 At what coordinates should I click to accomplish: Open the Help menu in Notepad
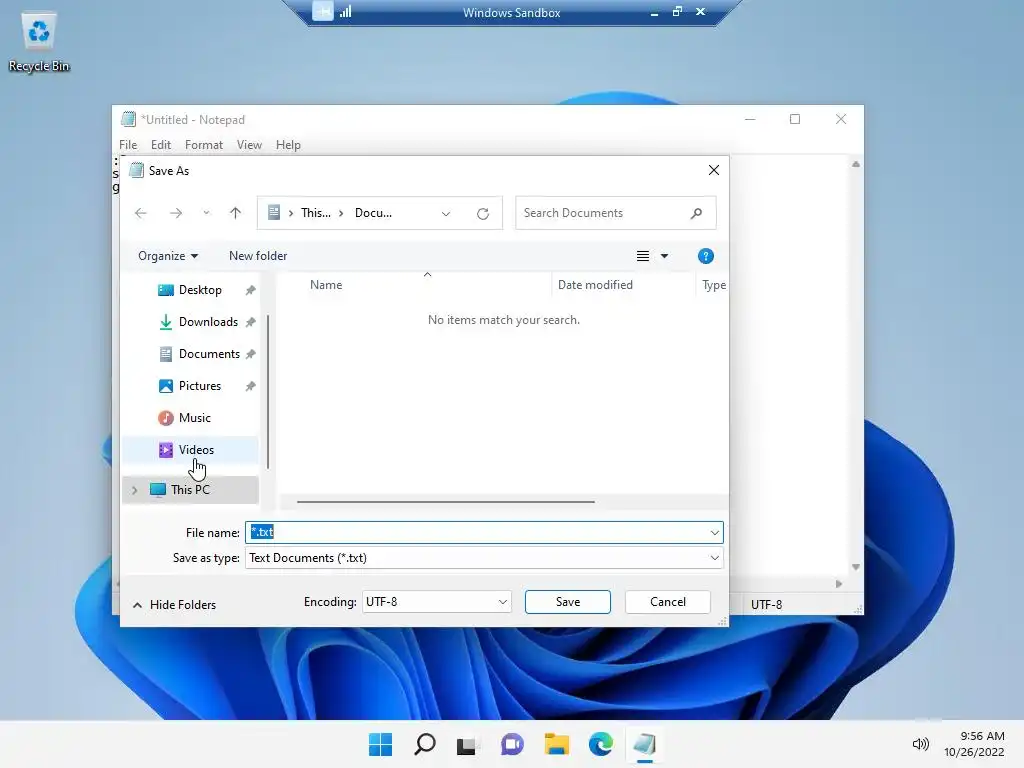click(x=288, y=145)
